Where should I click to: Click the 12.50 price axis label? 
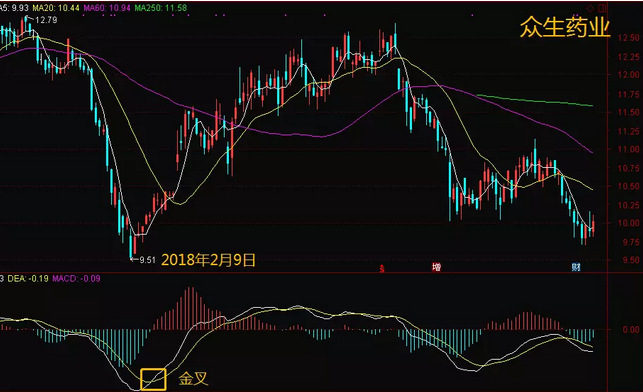(x=628, y=38)
